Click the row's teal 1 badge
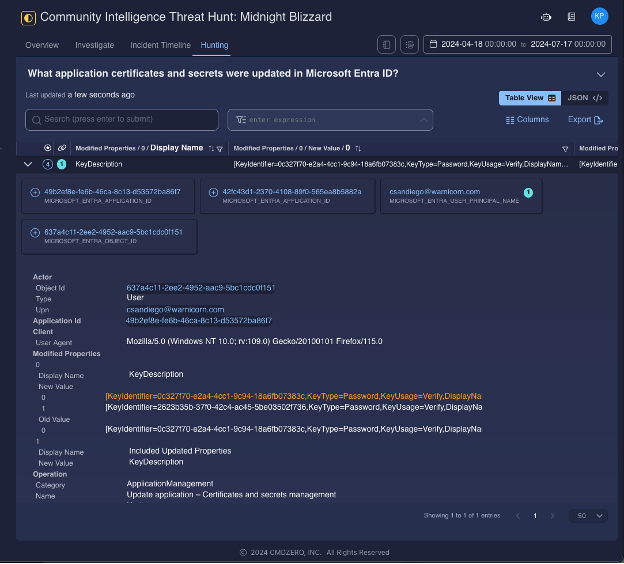The height and width of the screenshot is (564, 624). (61, 164)
